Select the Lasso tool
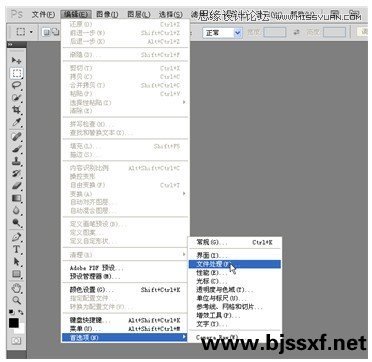Viewport: 372px width, 362px height. 16,85
